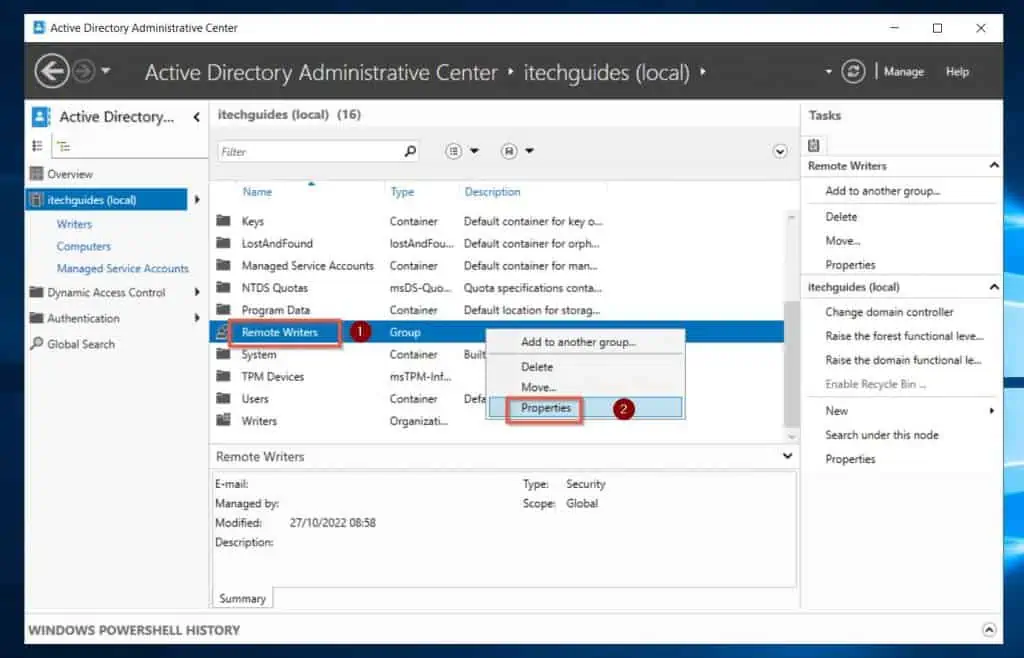Sort by Type column header
Image resolution: width=1024 pixels, height=658 pixels.
(x=402, y=192)
